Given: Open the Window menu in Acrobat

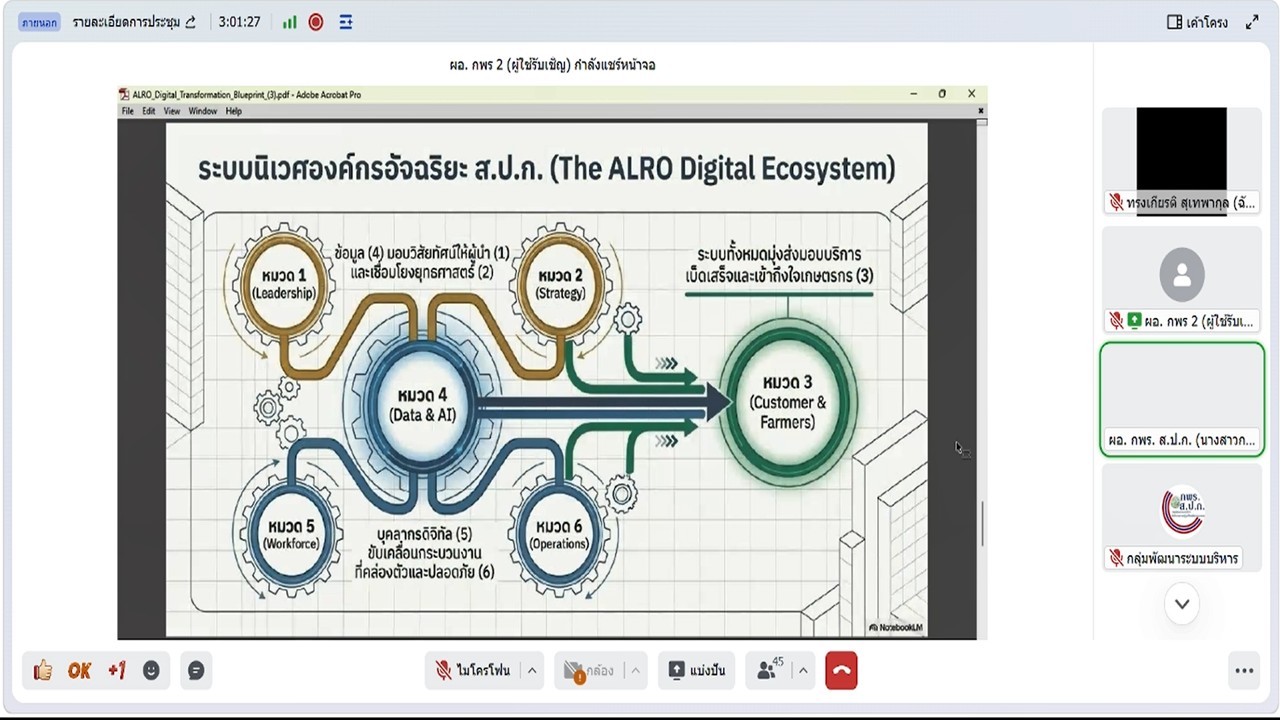Looking at the screenshot, I should tap(203, 111).
